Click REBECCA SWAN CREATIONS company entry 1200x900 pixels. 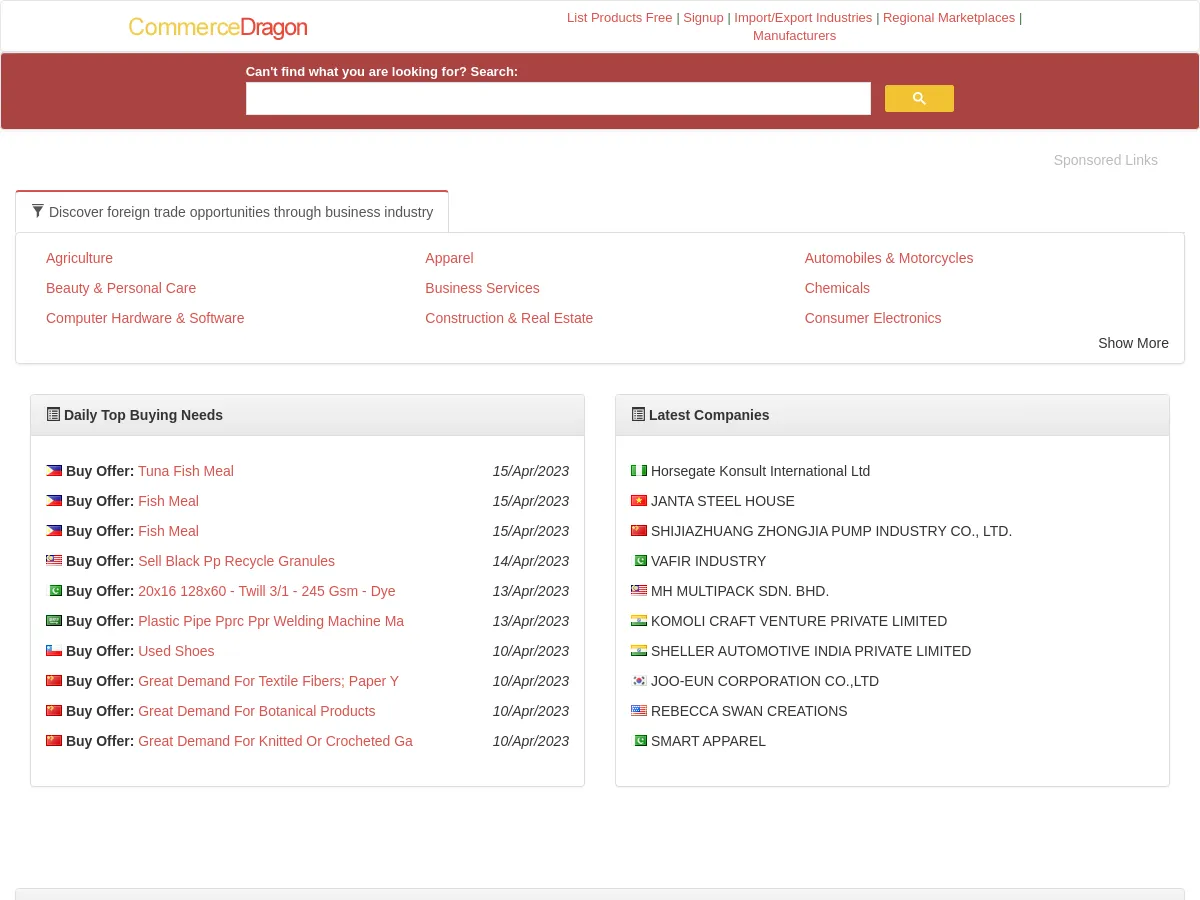click(748, 711)
